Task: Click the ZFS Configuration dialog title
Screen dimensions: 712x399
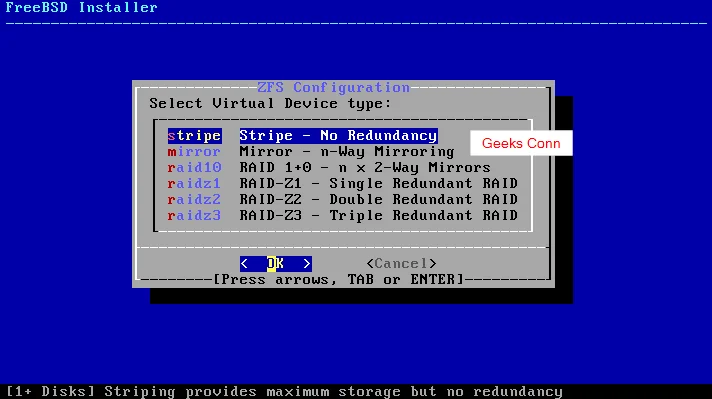Action: [x=334, y=87]
